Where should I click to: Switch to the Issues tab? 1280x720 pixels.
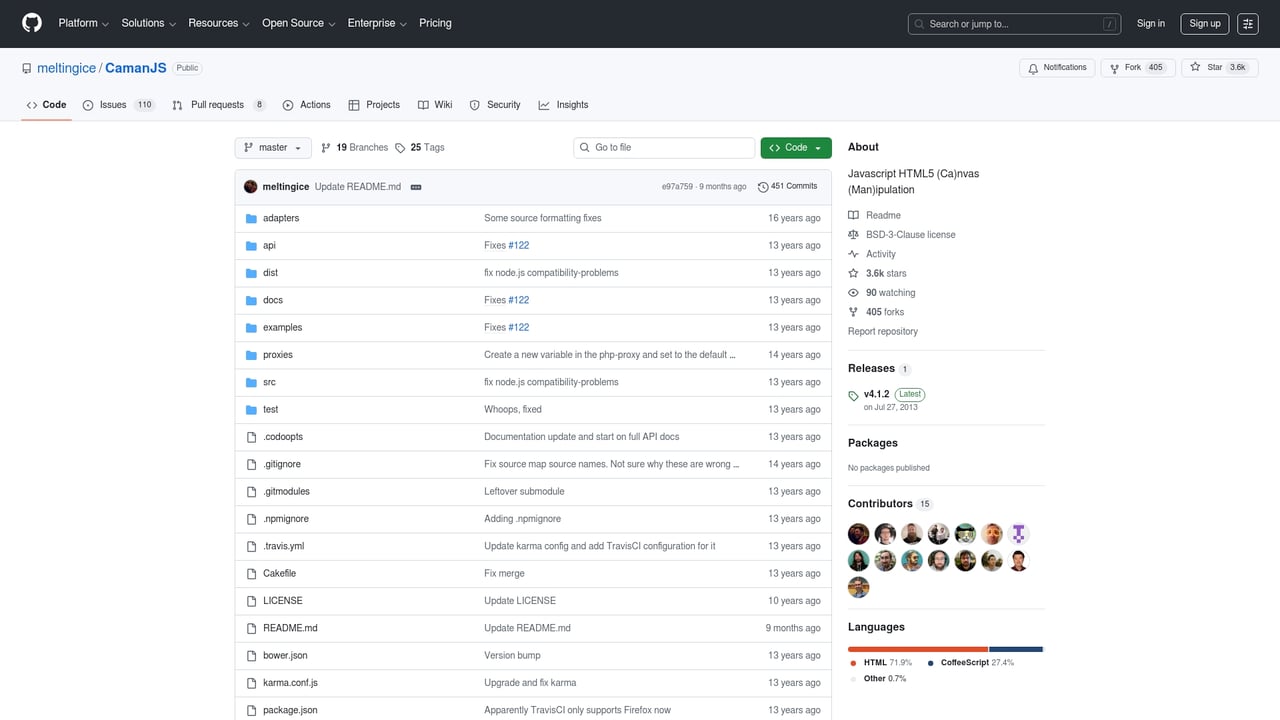click(114, 104)
